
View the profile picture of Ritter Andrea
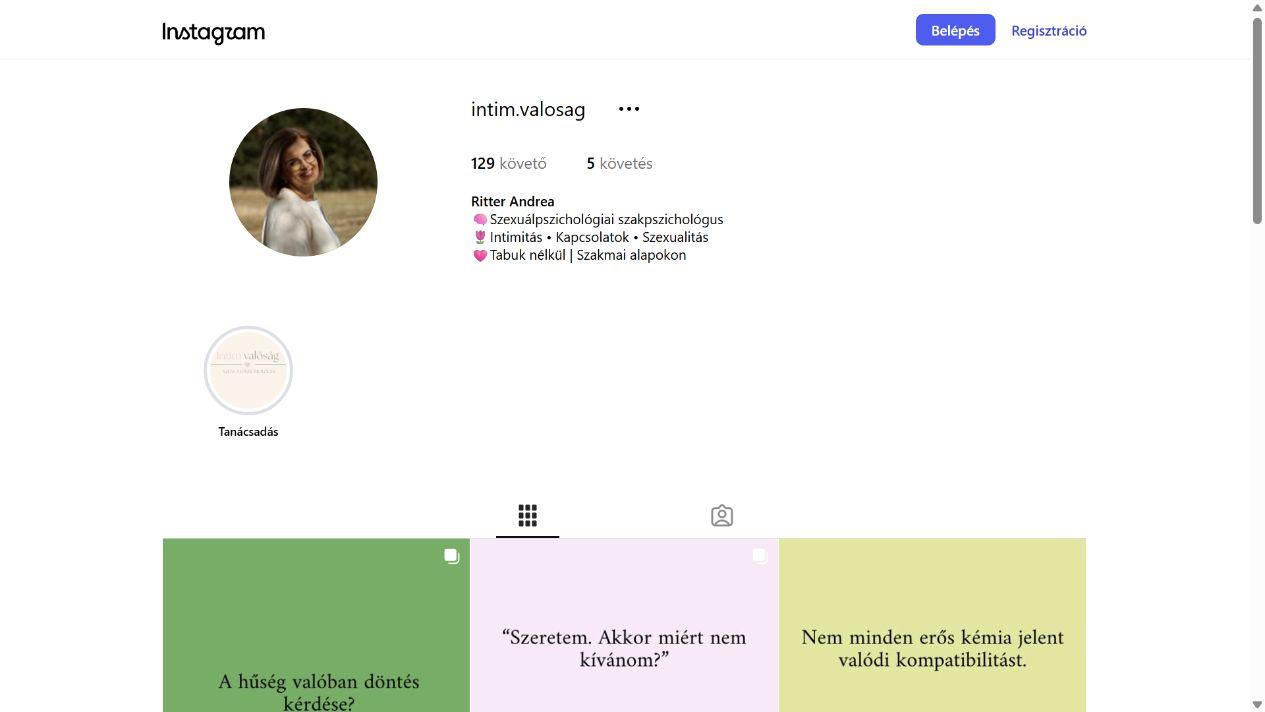[x=303, y=182]
